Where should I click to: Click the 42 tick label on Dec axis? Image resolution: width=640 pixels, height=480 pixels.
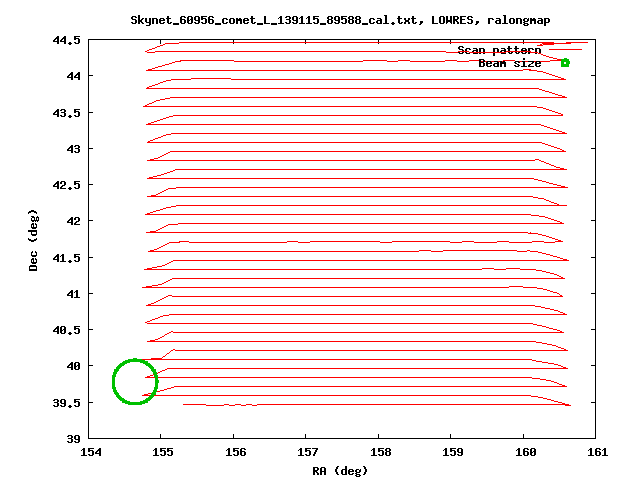(x=74, y=221)
